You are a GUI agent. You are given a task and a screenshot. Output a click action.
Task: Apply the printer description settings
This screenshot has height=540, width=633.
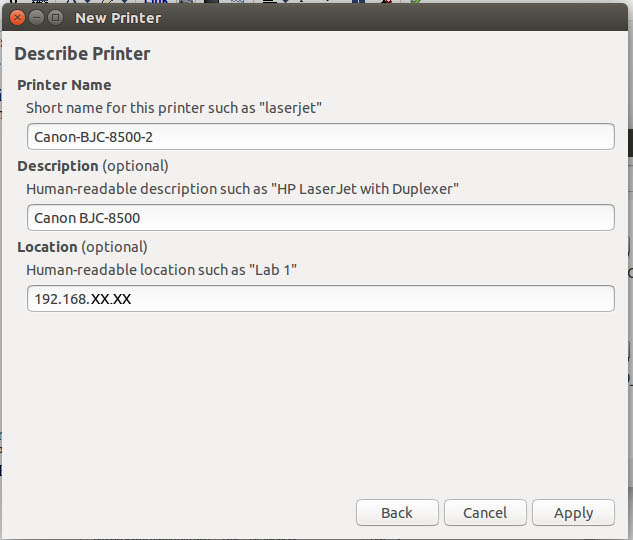coord(573,512)
